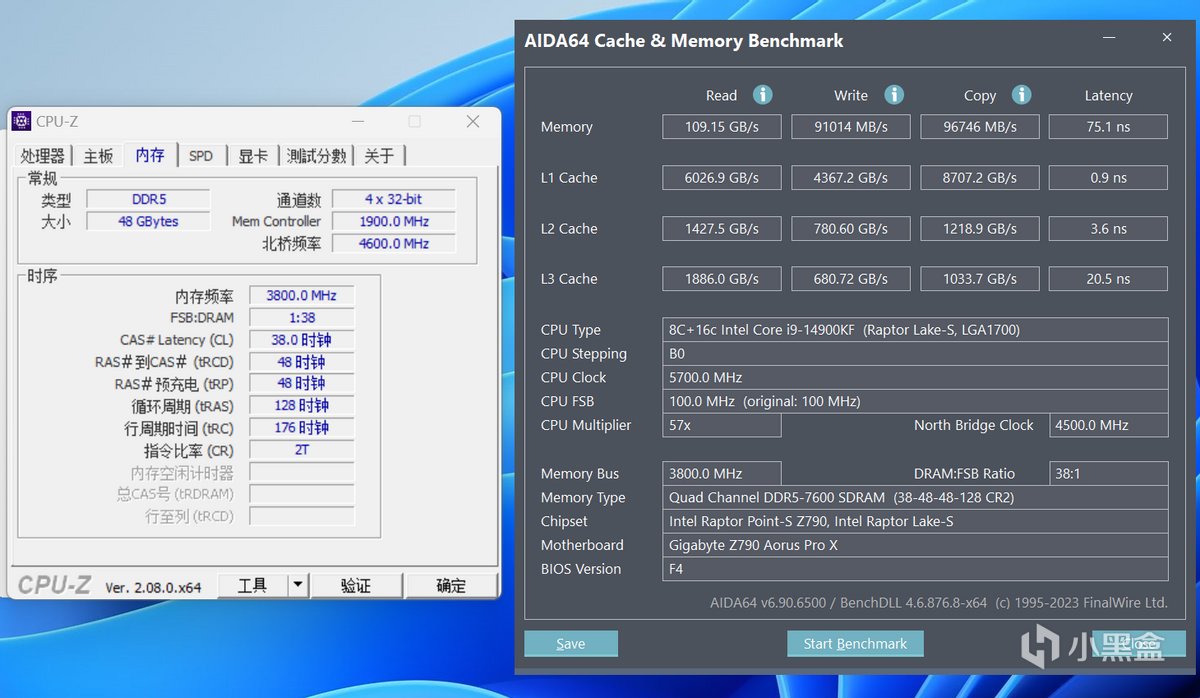Close the AIDA64 benchmark window
1200x698 pixels.
[x=1167, y=38]
